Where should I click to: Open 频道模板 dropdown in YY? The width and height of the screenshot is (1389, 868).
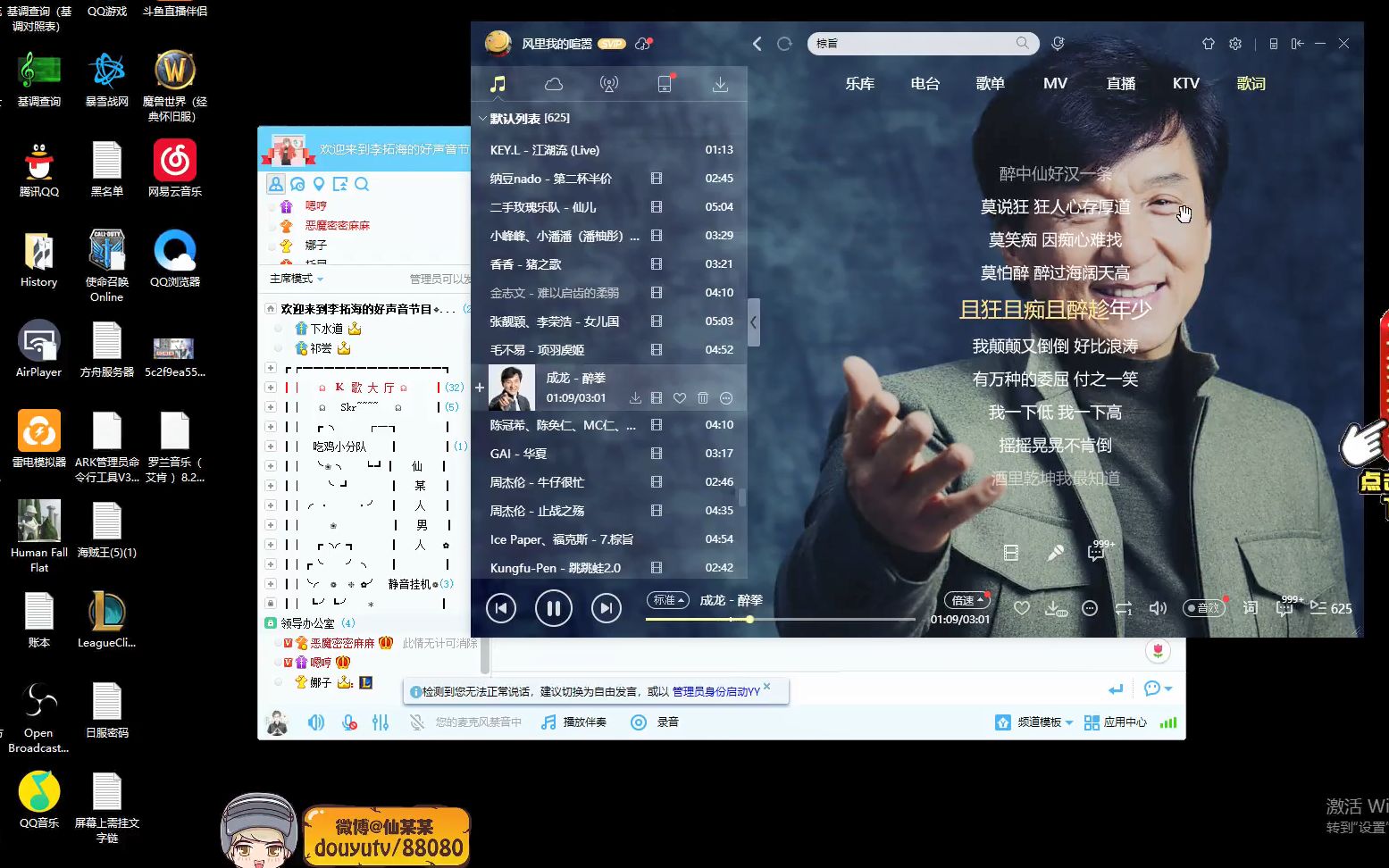click(1033, 722)
